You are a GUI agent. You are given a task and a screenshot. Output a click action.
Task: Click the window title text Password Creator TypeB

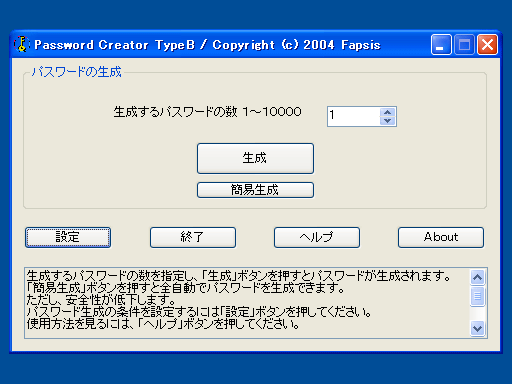pos(115,45)
